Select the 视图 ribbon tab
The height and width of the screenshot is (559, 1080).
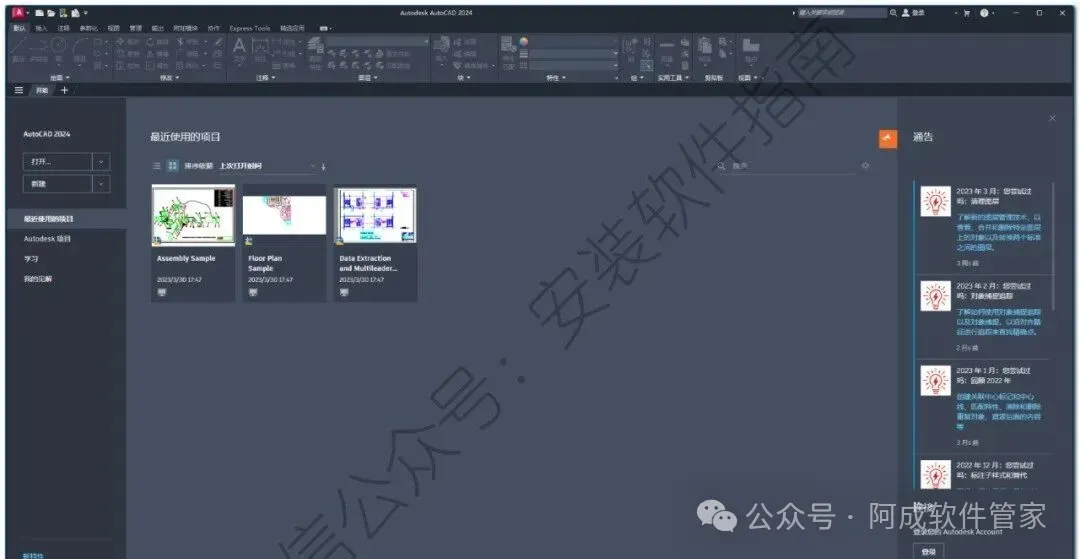114,29
